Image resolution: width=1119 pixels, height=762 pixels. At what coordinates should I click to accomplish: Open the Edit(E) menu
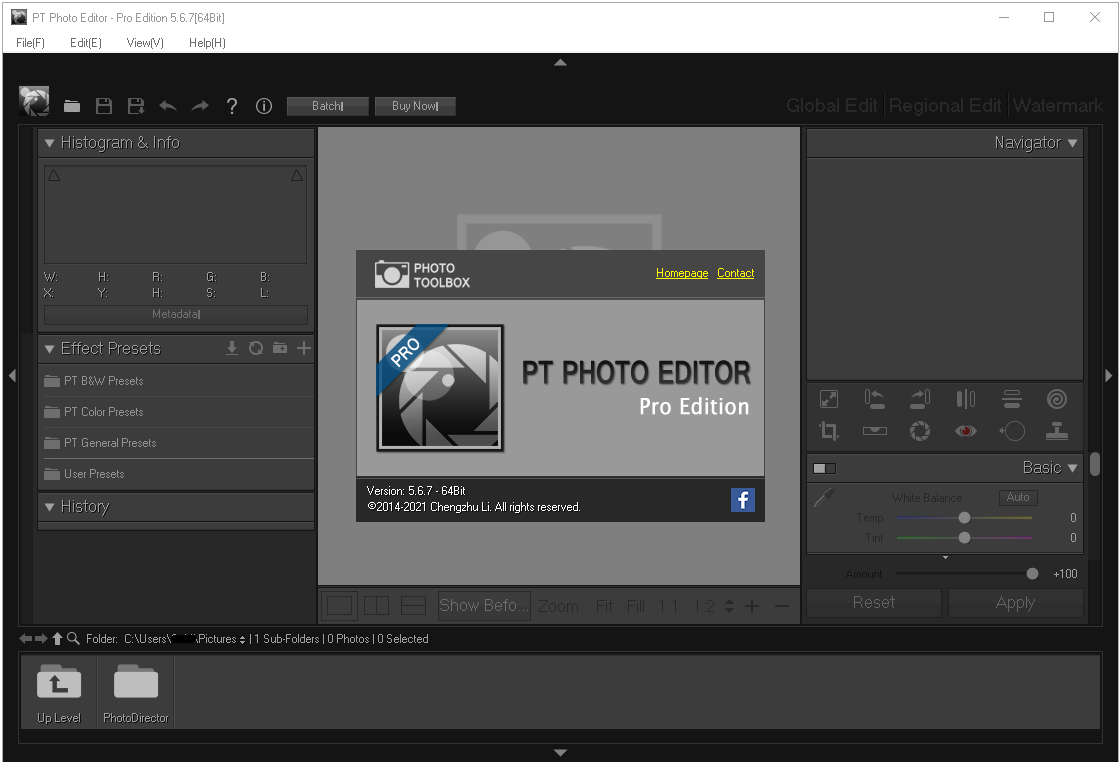point(86,43)
